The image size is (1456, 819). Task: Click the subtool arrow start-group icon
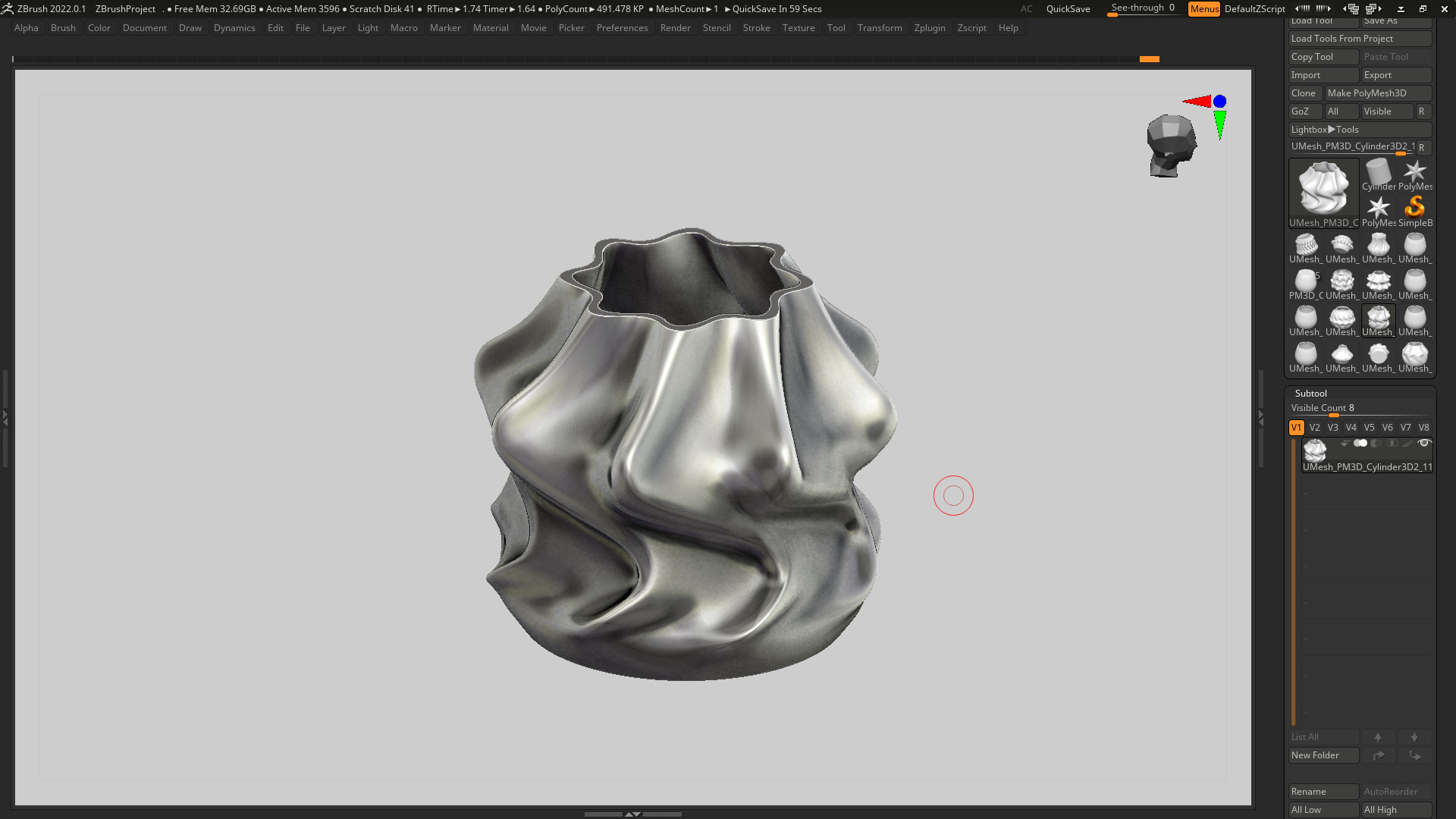pos(1345,444)
